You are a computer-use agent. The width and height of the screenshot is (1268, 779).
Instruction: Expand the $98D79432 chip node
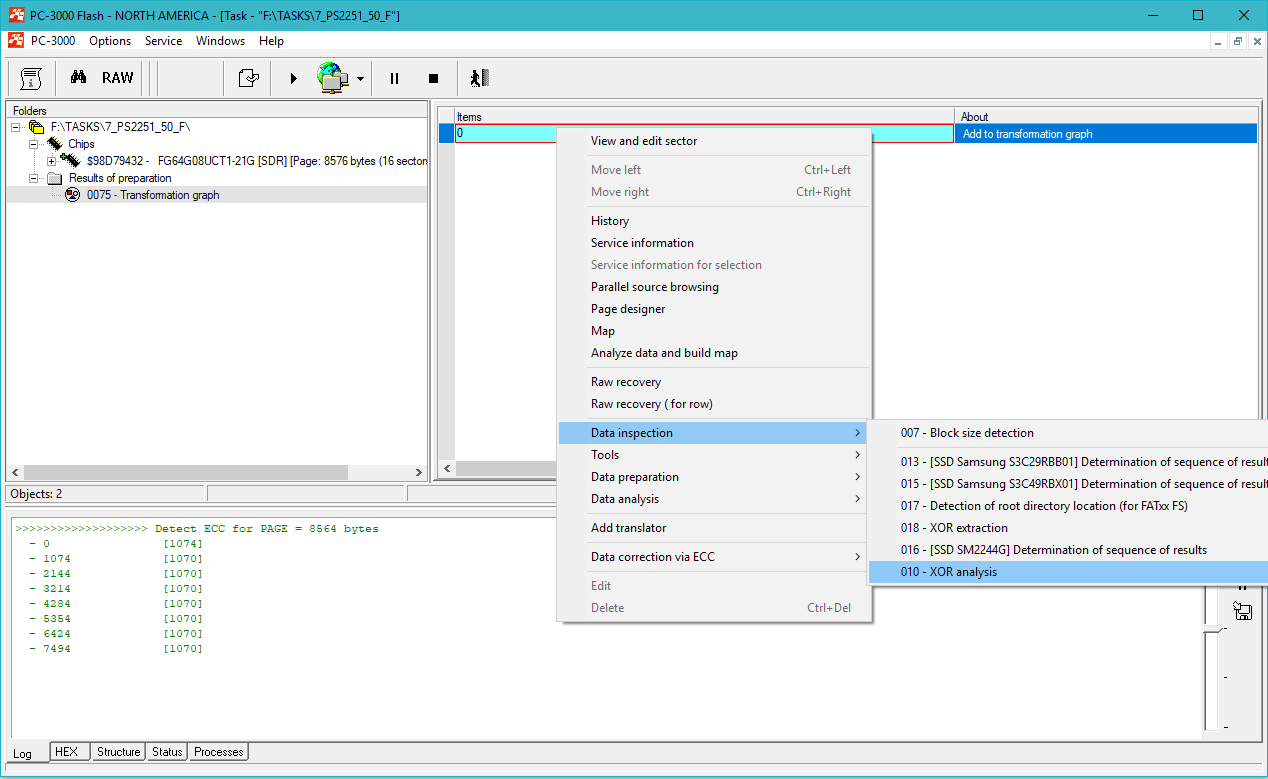(52, 161)
